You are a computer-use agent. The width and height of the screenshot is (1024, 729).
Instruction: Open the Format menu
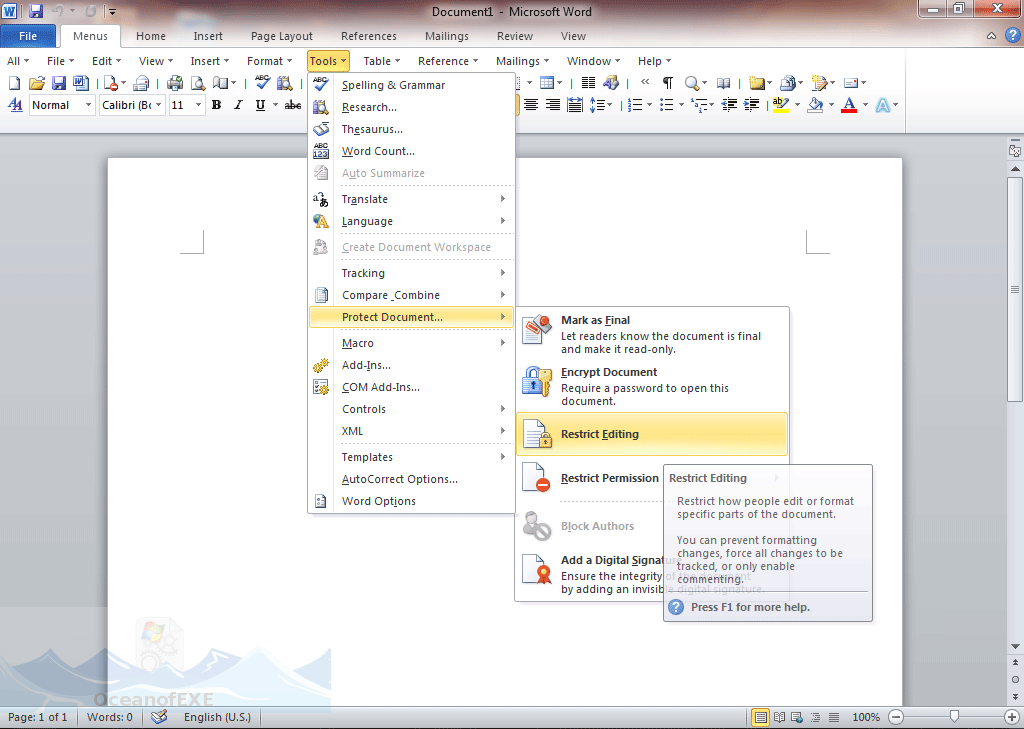pos(269,61)
